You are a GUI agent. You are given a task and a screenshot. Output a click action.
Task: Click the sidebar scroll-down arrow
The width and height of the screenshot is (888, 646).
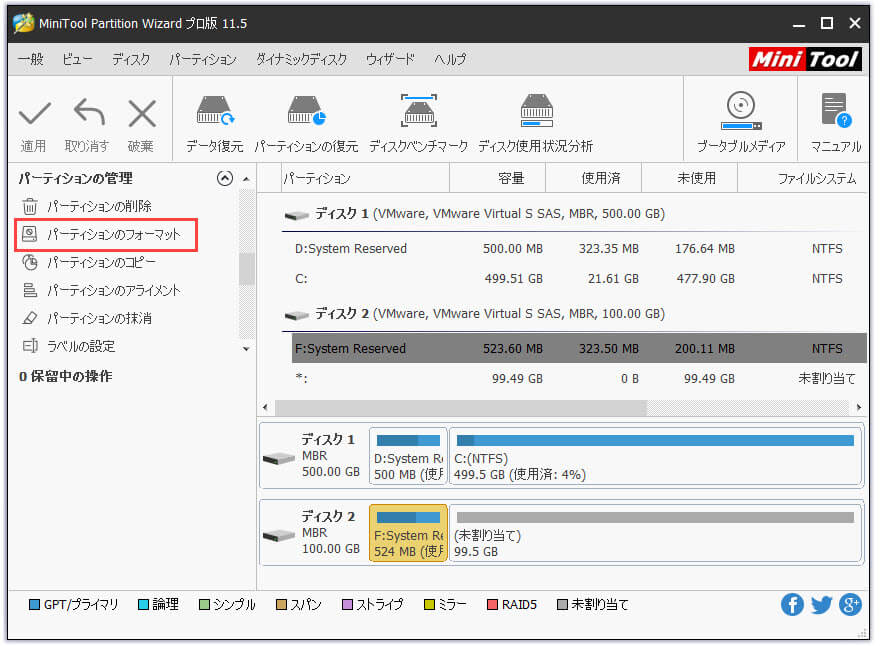(246, 349)
